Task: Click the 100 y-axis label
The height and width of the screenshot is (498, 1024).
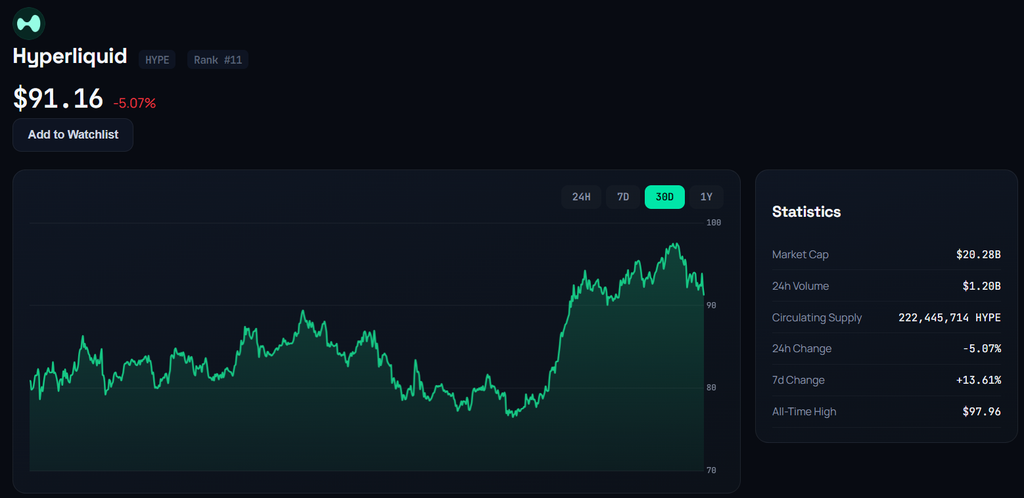Action: coord(714,223)
